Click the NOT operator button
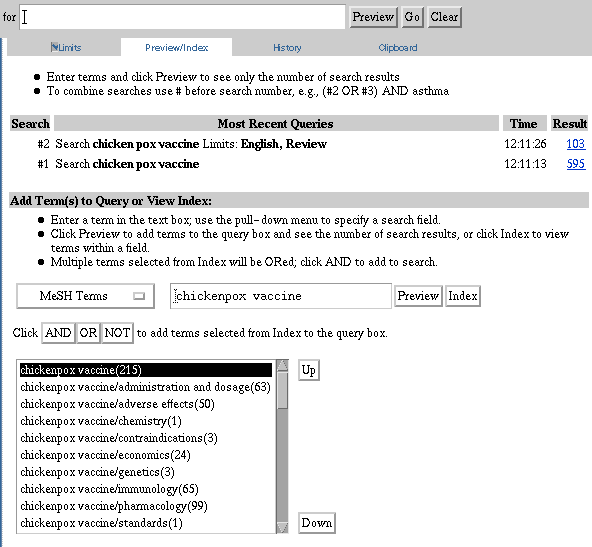This screenshot has height=547, width=592. point(117,333)
